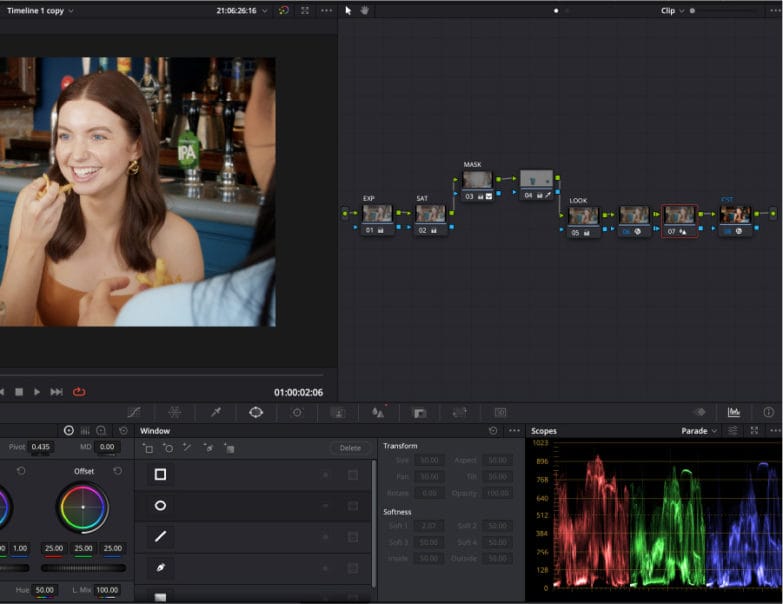Open scope settings sliders icon
Viewport: 783px width, 604px height.
tap(733, 430)
